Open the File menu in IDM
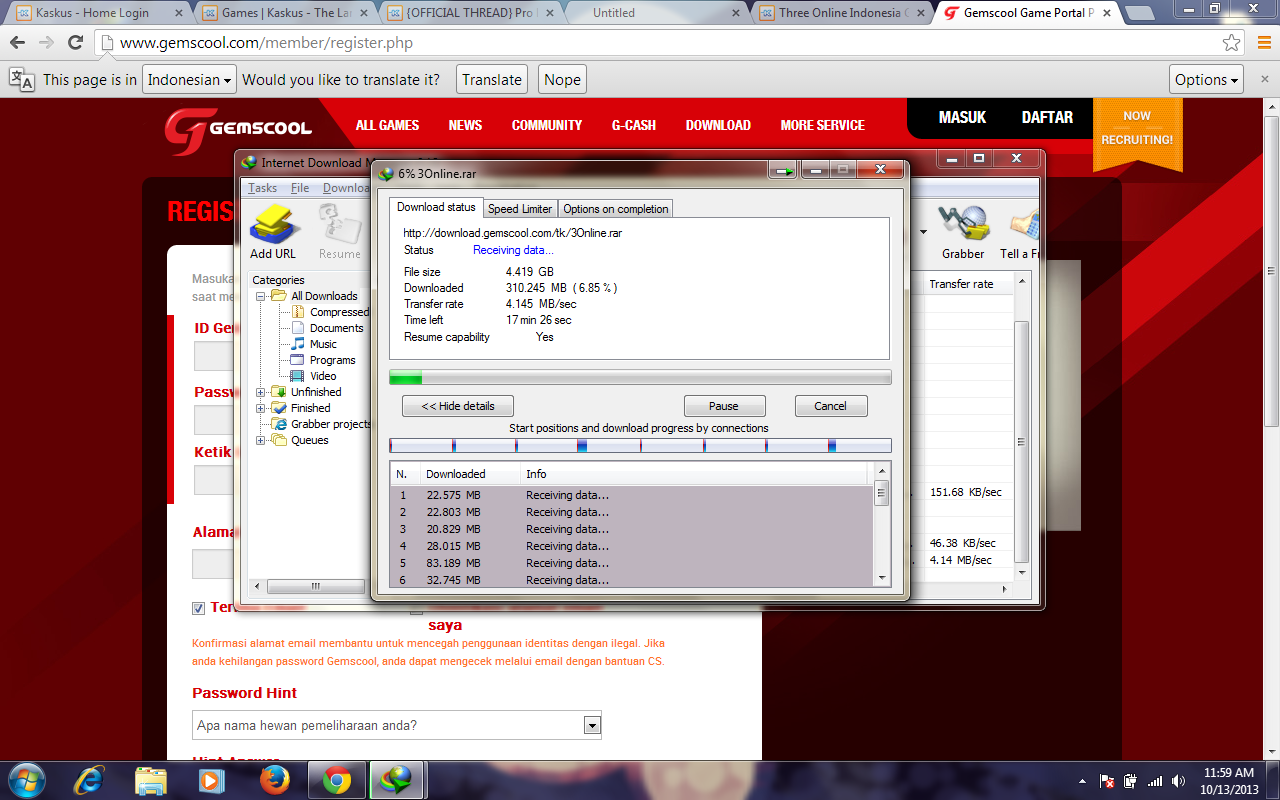 (300, 188)
